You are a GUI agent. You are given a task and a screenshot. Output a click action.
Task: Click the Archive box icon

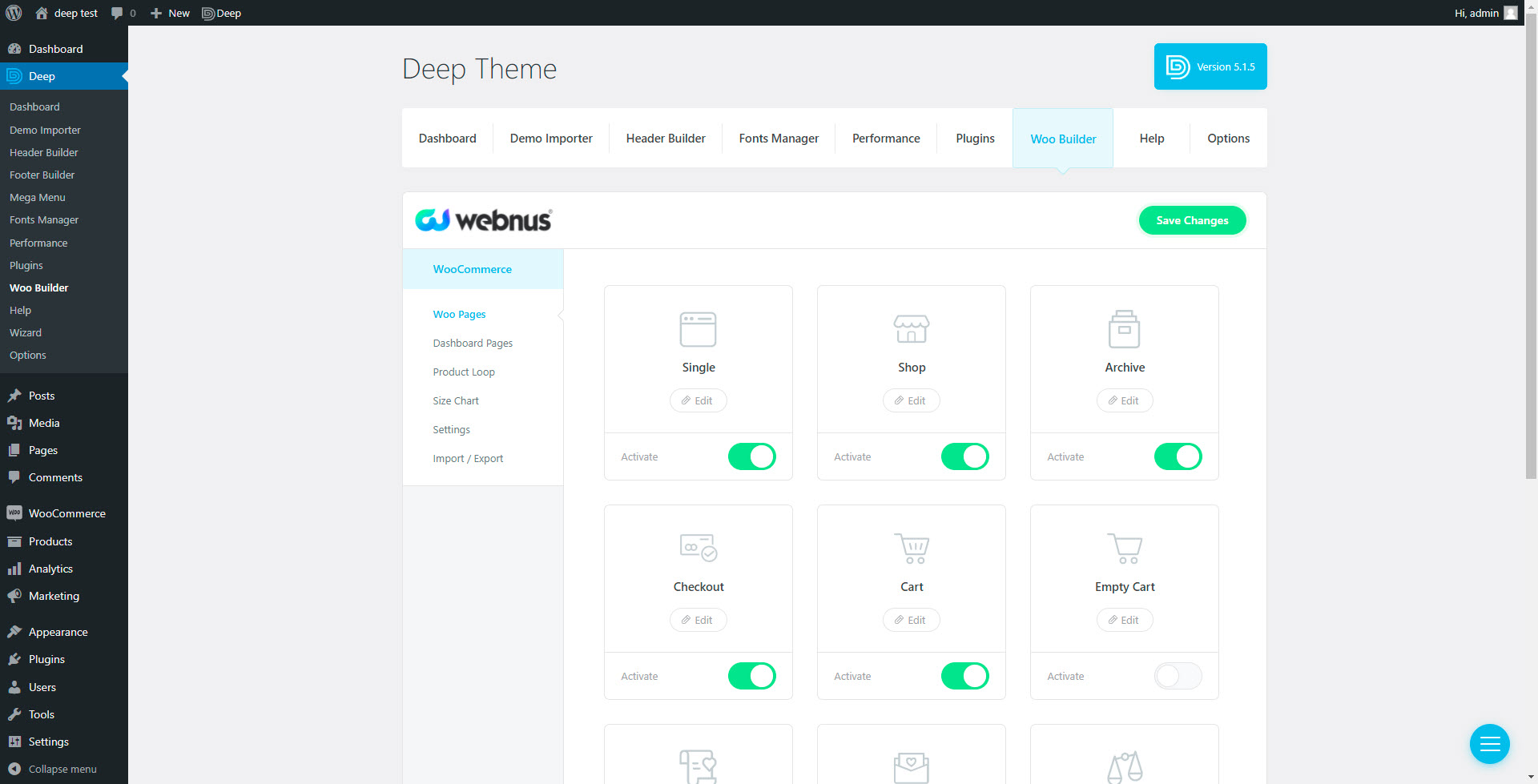pyautogui.click(x=1124, y=329)
